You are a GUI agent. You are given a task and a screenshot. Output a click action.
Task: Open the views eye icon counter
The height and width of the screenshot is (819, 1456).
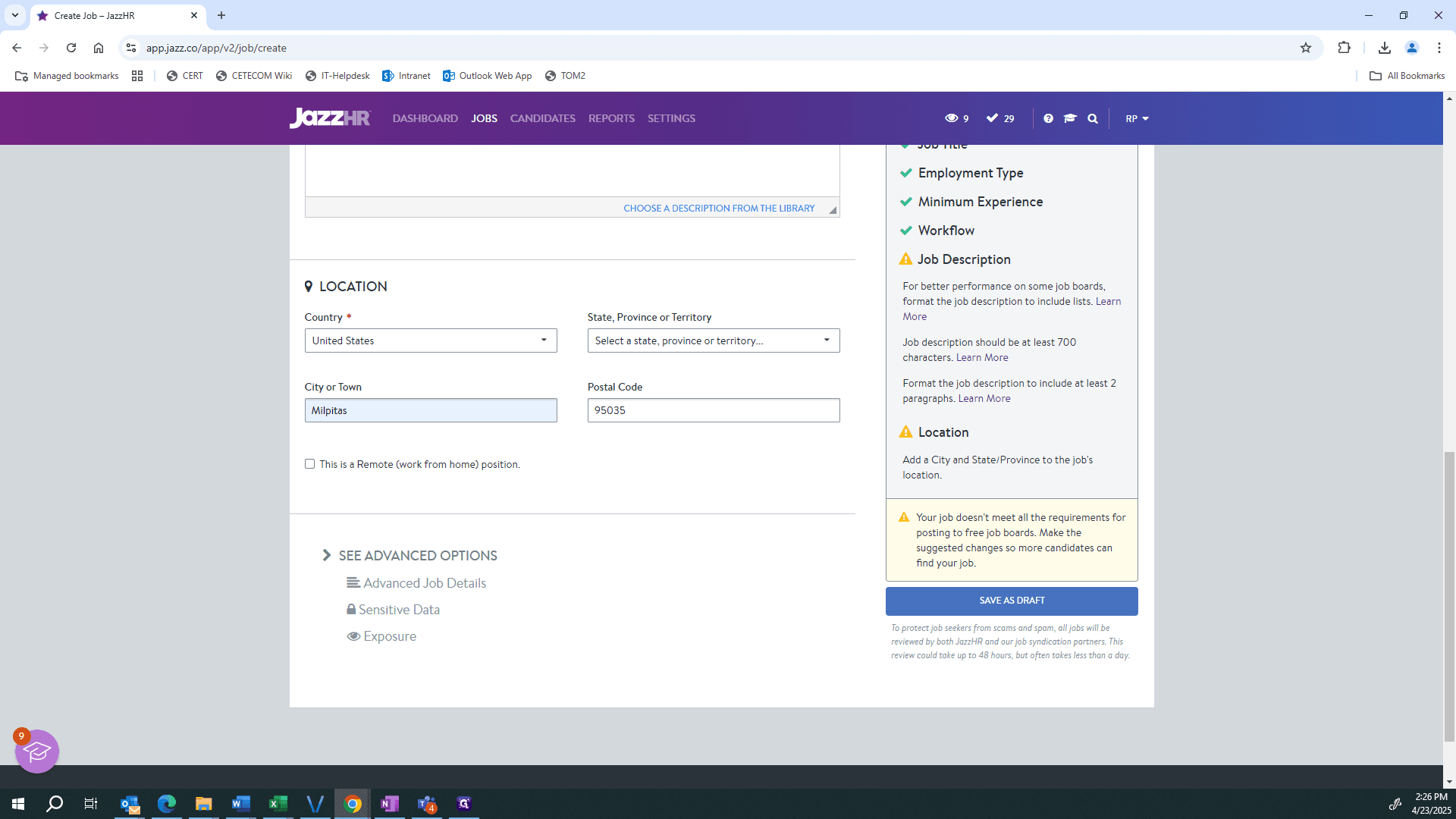point(956,118)
